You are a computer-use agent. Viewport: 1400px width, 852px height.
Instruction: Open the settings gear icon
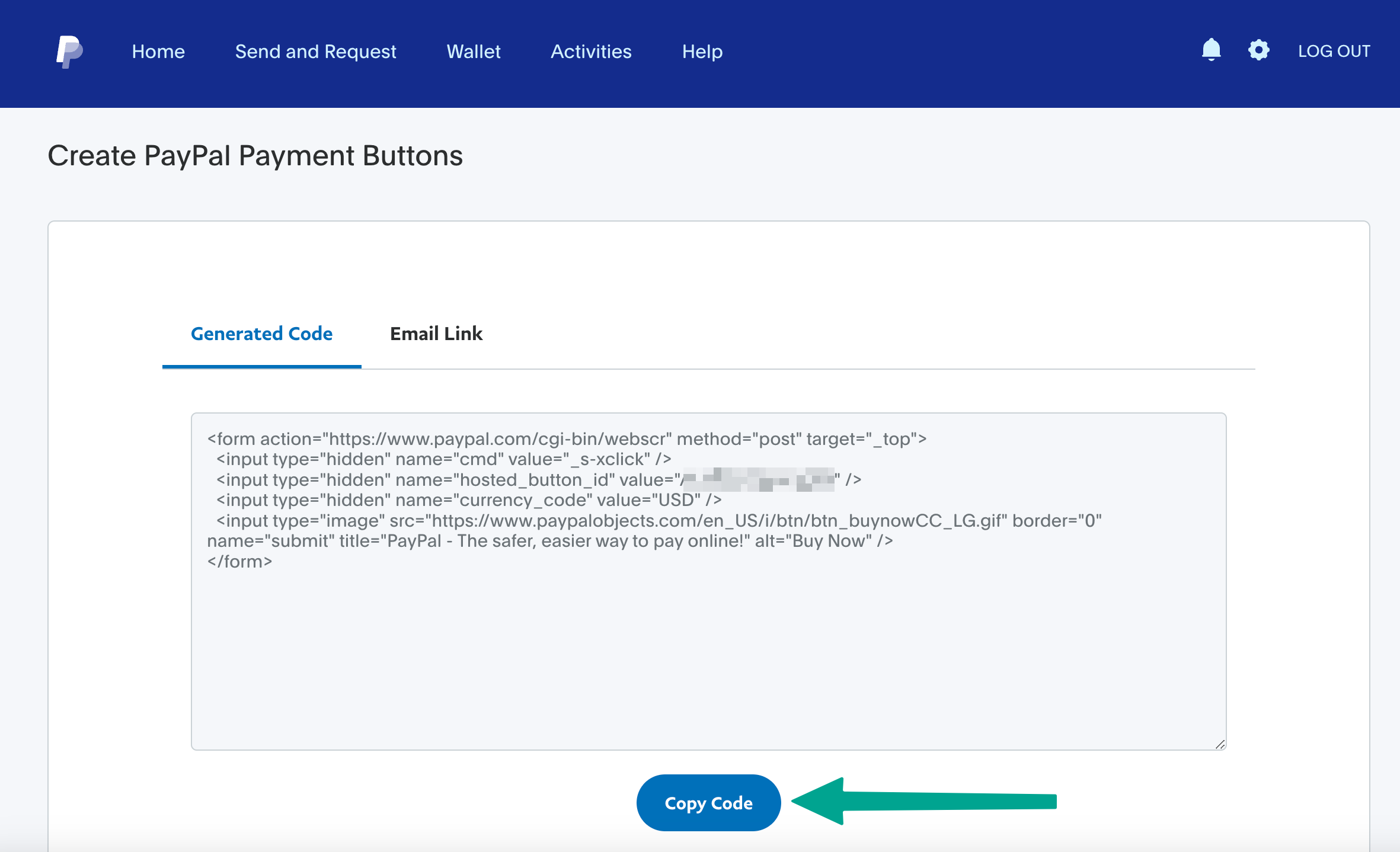click(1258, 50)
